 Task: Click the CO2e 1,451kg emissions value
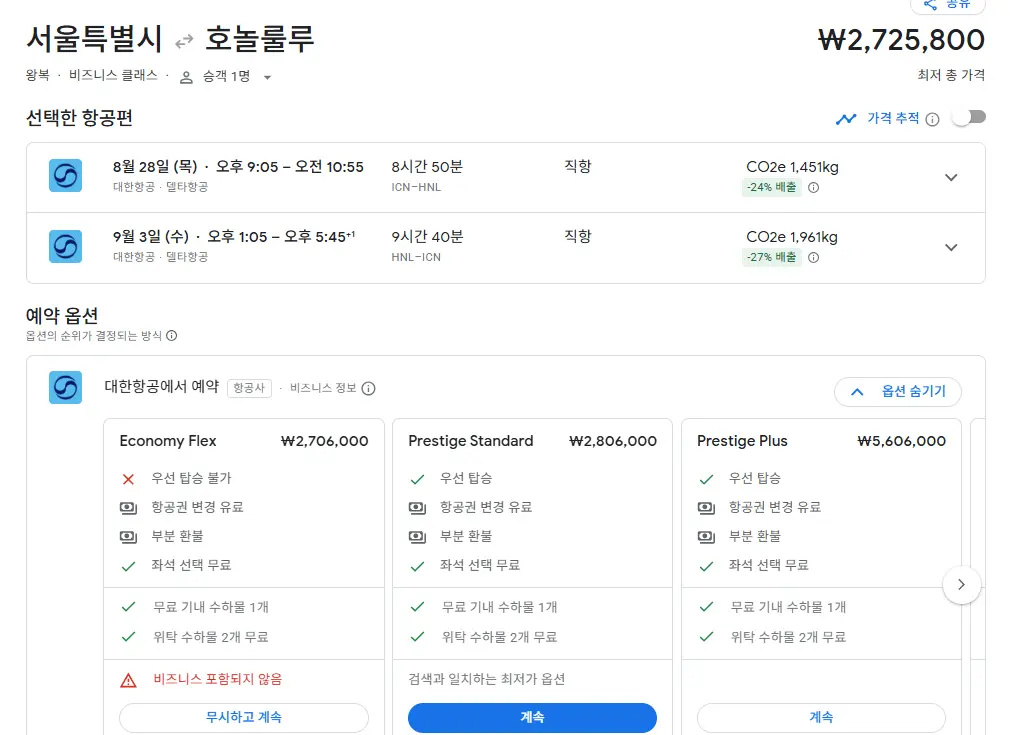[x=792, y=167]
